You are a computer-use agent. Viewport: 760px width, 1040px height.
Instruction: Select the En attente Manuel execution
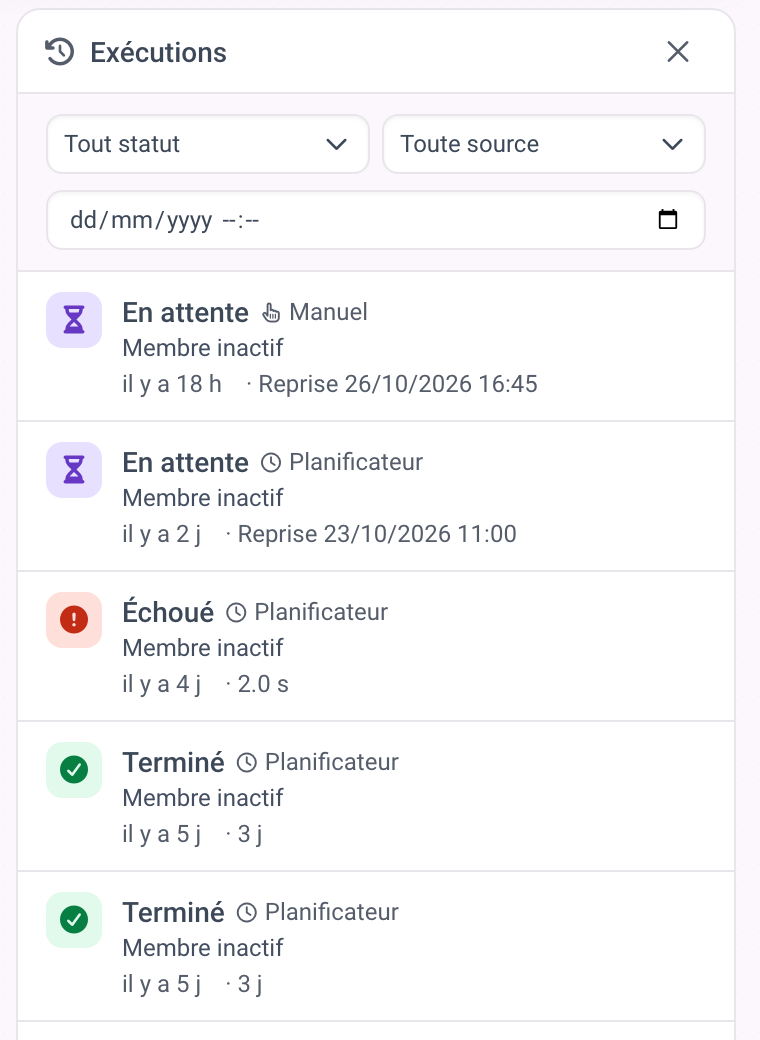(375, 346)
